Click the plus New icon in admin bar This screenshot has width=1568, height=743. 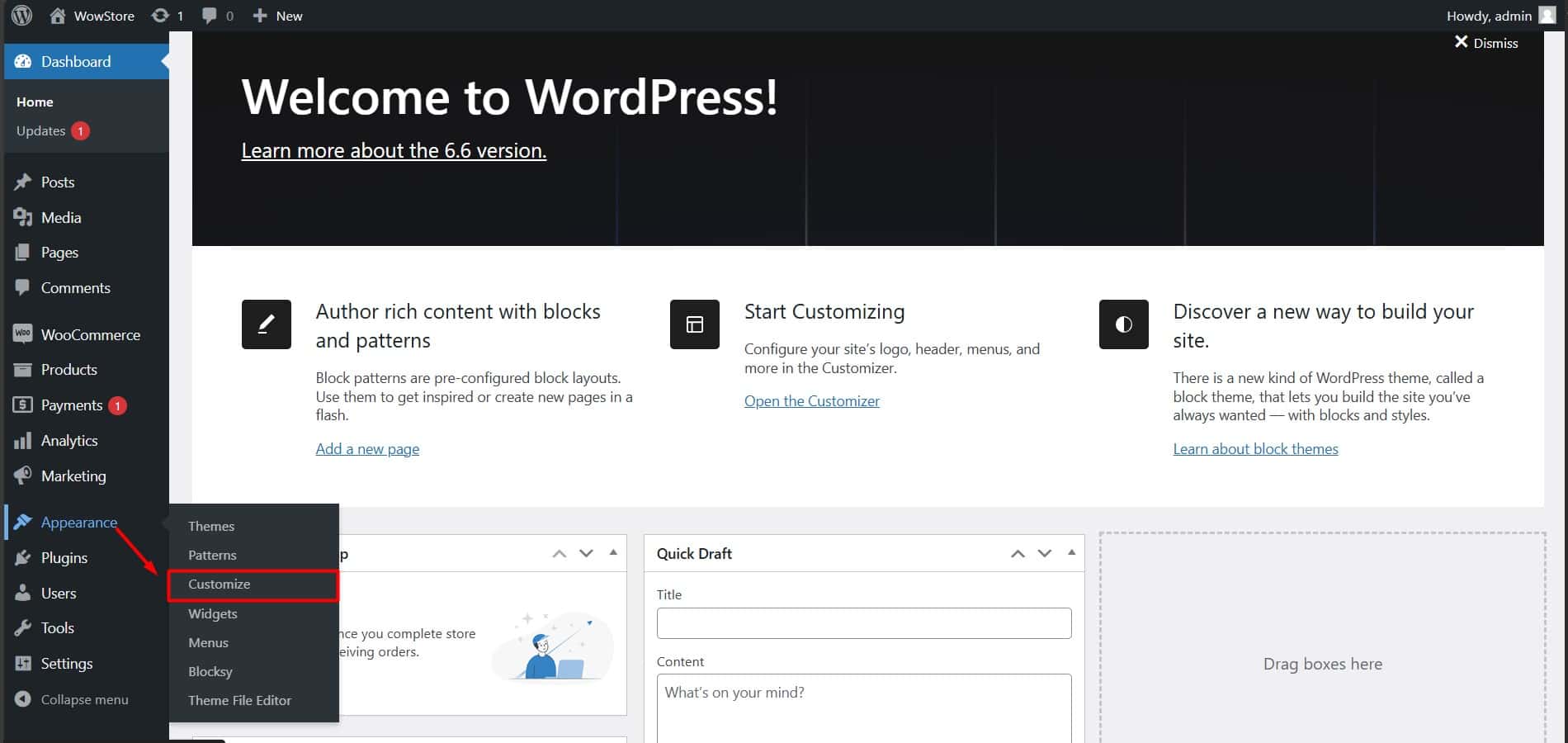(x=260, y=16)
